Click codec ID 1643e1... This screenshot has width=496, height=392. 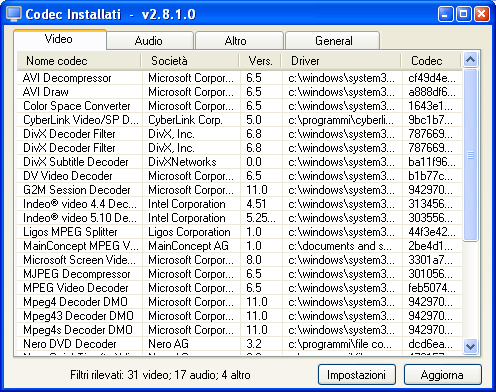(430, 106)
